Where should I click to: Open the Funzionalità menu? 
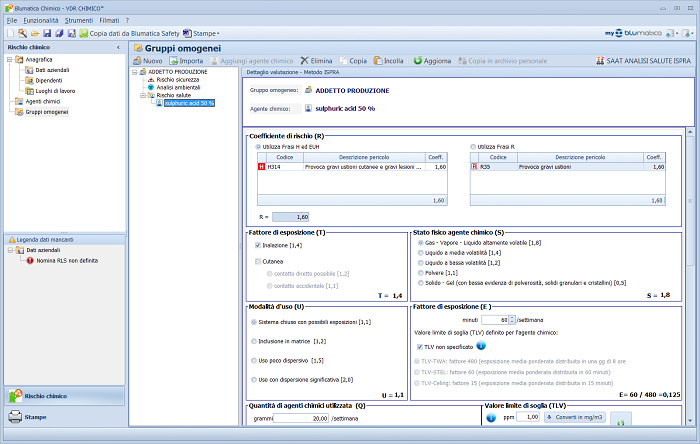tap(41, 20)
